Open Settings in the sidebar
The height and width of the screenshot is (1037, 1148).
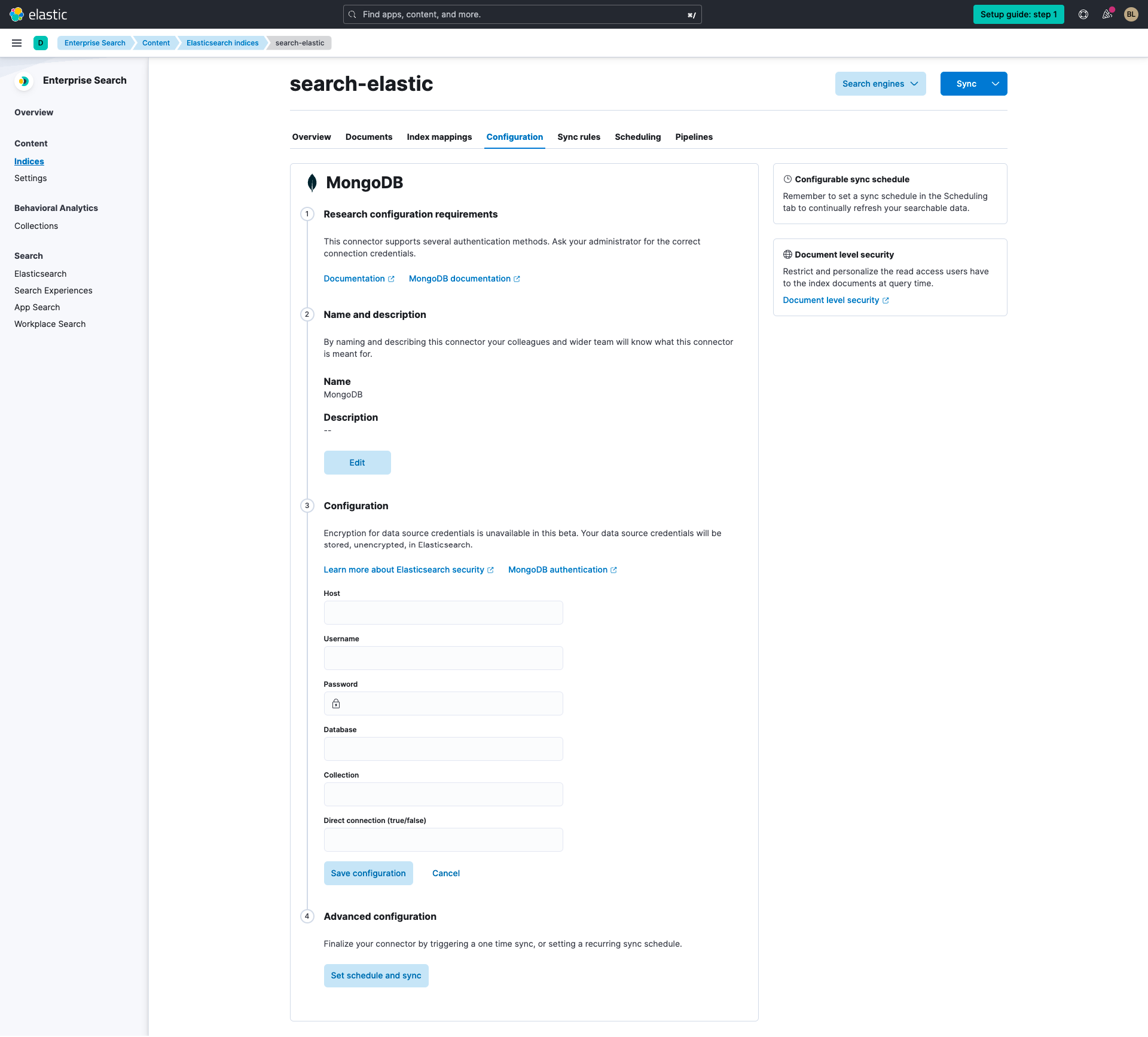(30, 178)
